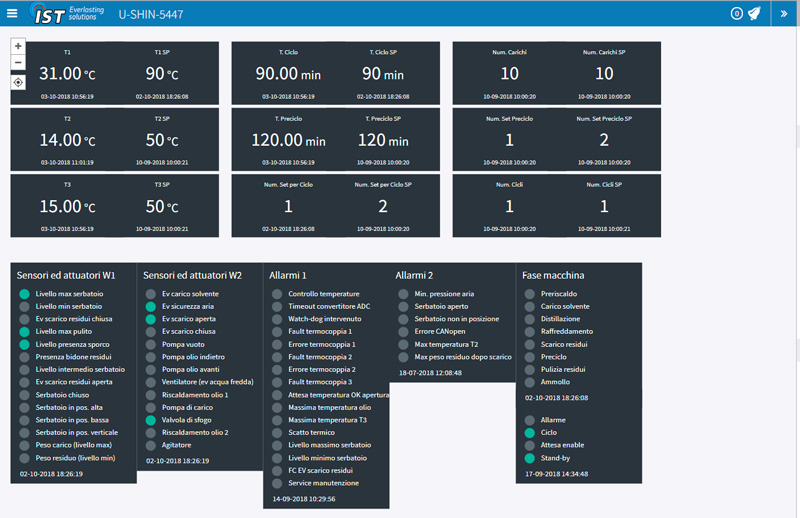Open the rocket icon in the header
Viewport: 800px width, 518px height.
[x=754, y=14]
